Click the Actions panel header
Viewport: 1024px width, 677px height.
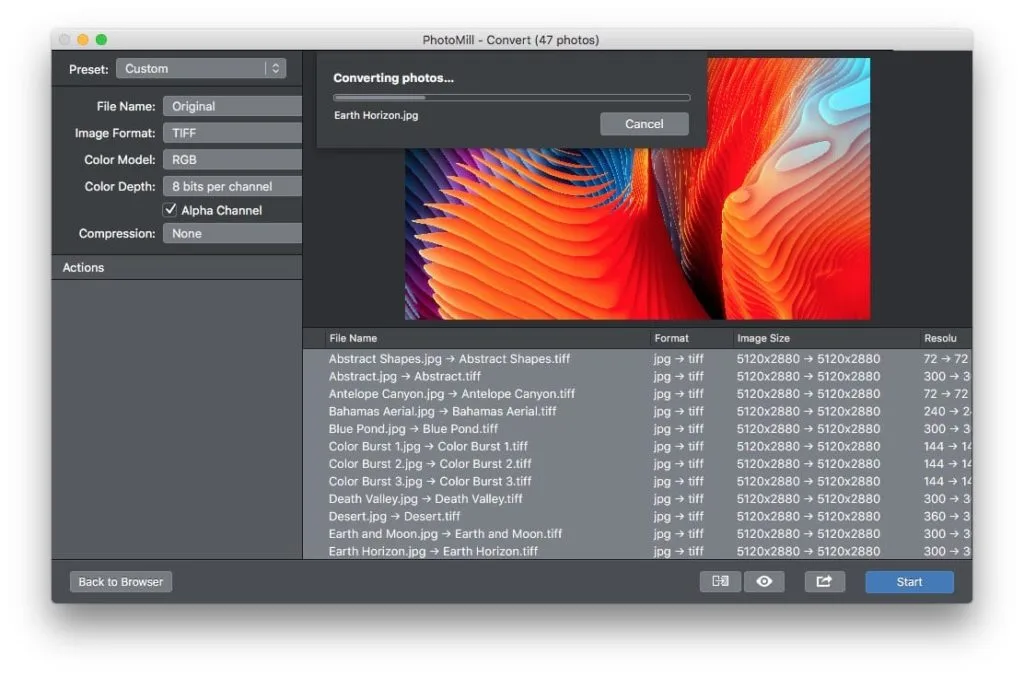pyautogui.click(x=83, y=267)
